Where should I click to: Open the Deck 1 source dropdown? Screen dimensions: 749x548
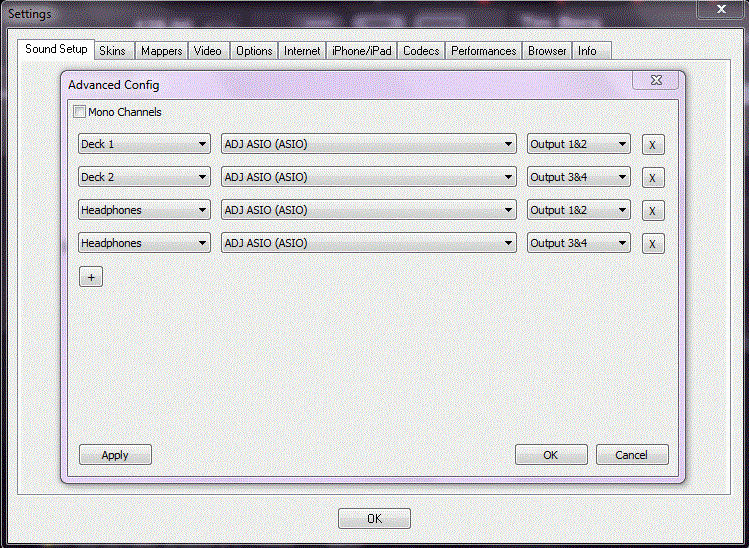(144, 144)
